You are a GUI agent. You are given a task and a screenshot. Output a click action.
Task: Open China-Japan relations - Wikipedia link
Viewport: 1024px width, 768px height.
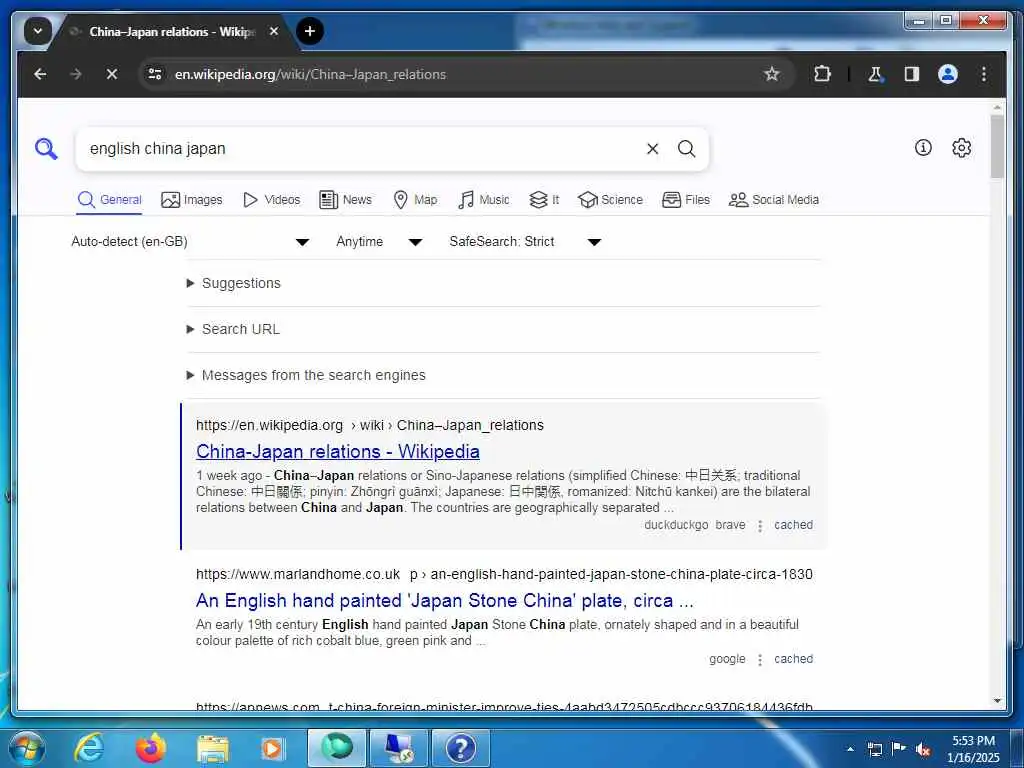[x=338, y=452]
